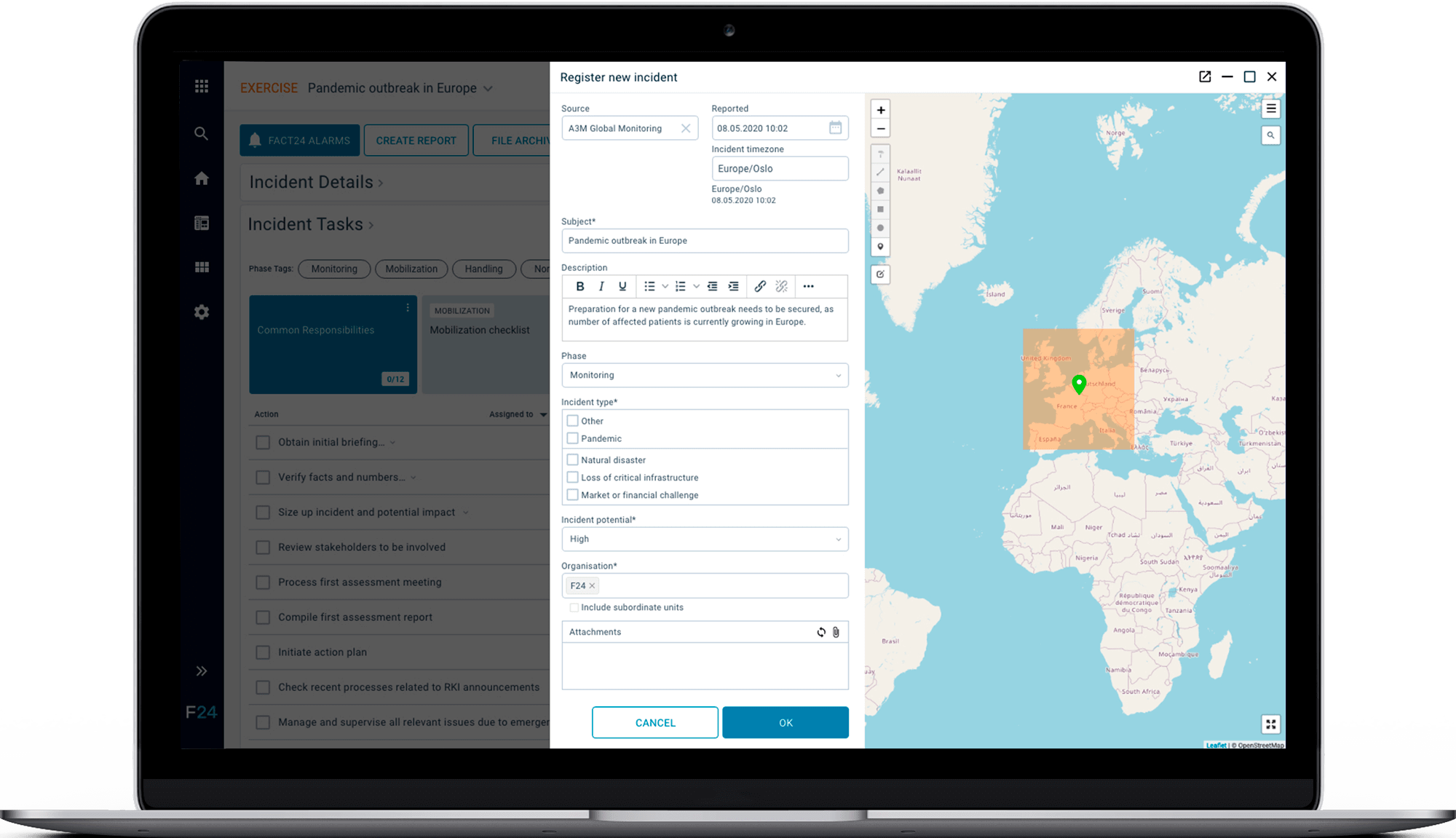Open the Incident potential dropdown
The image size is (1456, 838).
point(704,539)
